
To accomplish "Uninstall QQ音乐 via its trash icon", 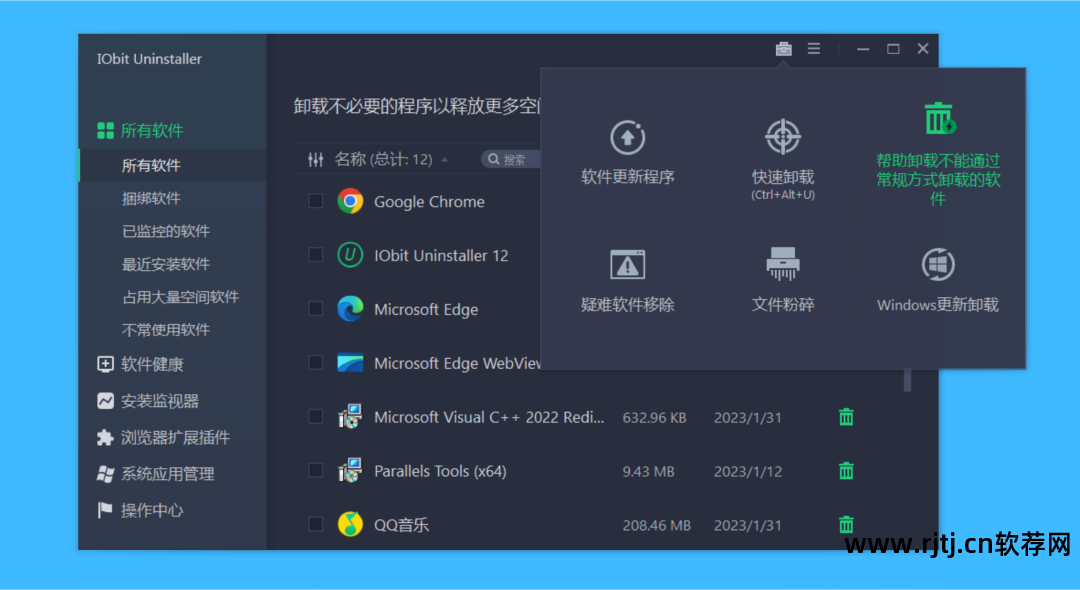I will 847,525.
